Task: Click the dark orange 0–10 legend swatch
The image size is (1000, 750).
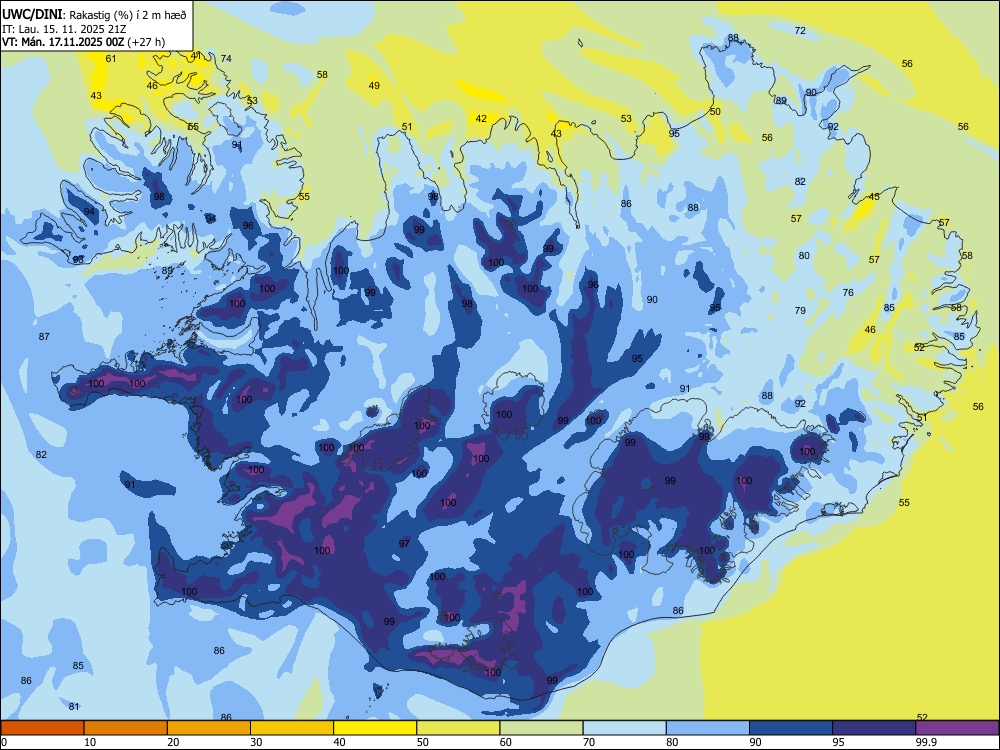Action: click(x=42, y=728)
